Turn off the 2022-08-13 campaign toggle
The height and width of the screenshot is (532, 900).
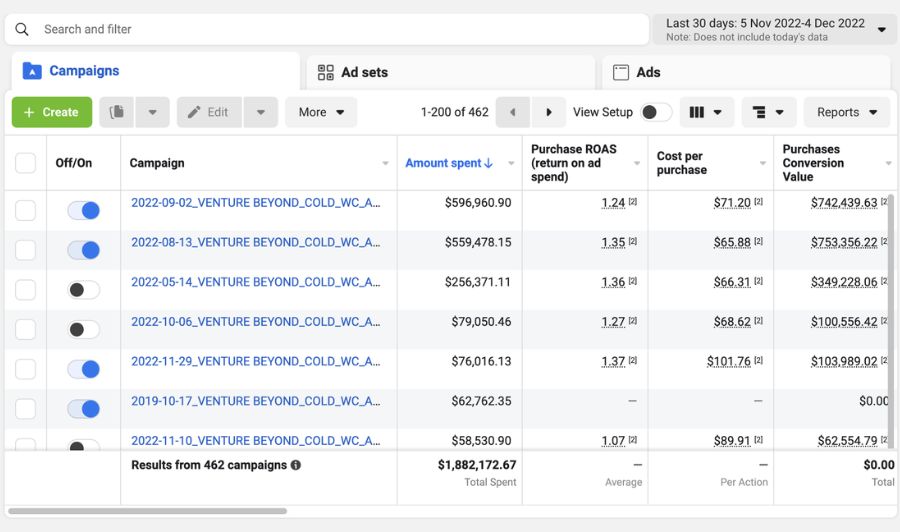pos(84,250)
